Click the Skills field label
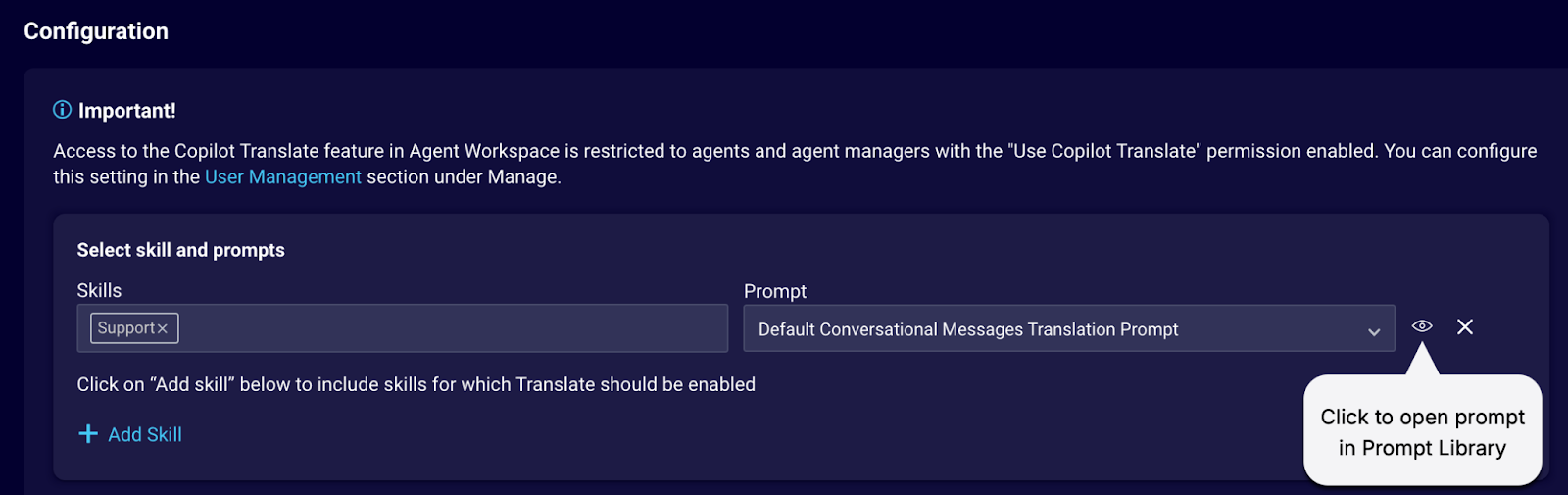This screenshot has height=495, width=1568. point(99,291)
